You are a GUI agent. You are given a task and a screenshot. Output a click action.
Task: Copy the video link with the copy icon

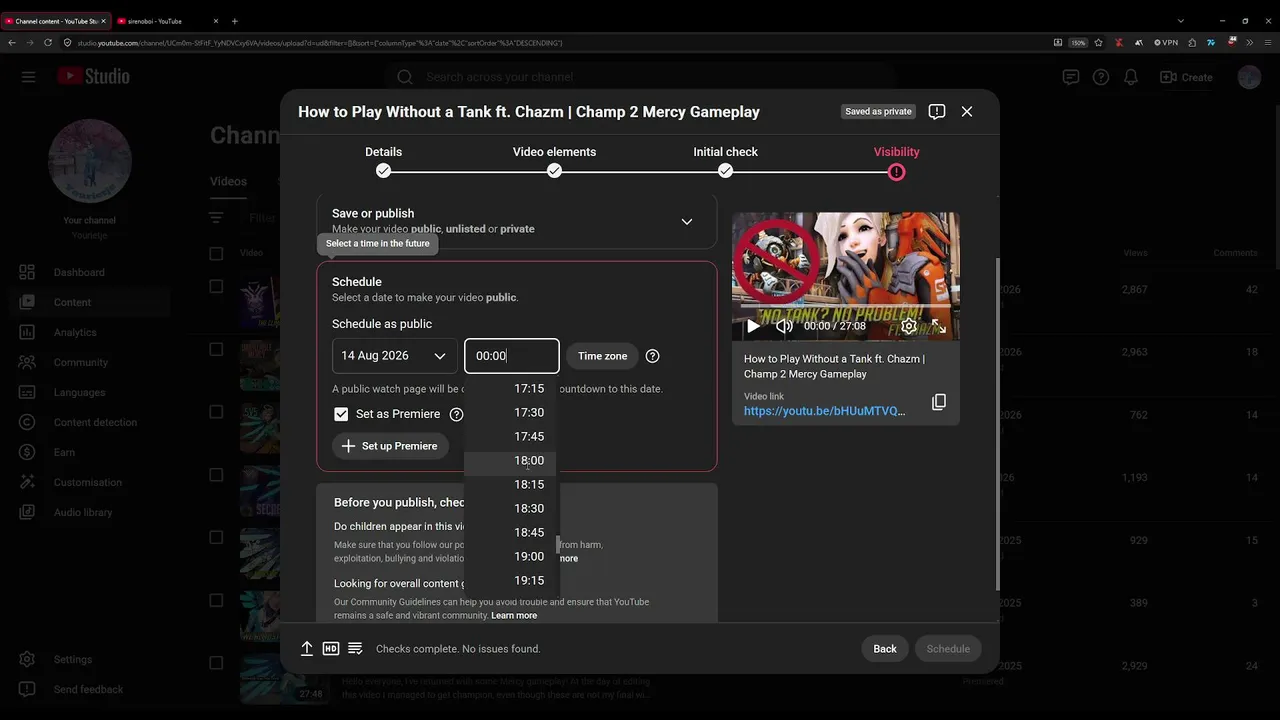click(x=938, y=402)
